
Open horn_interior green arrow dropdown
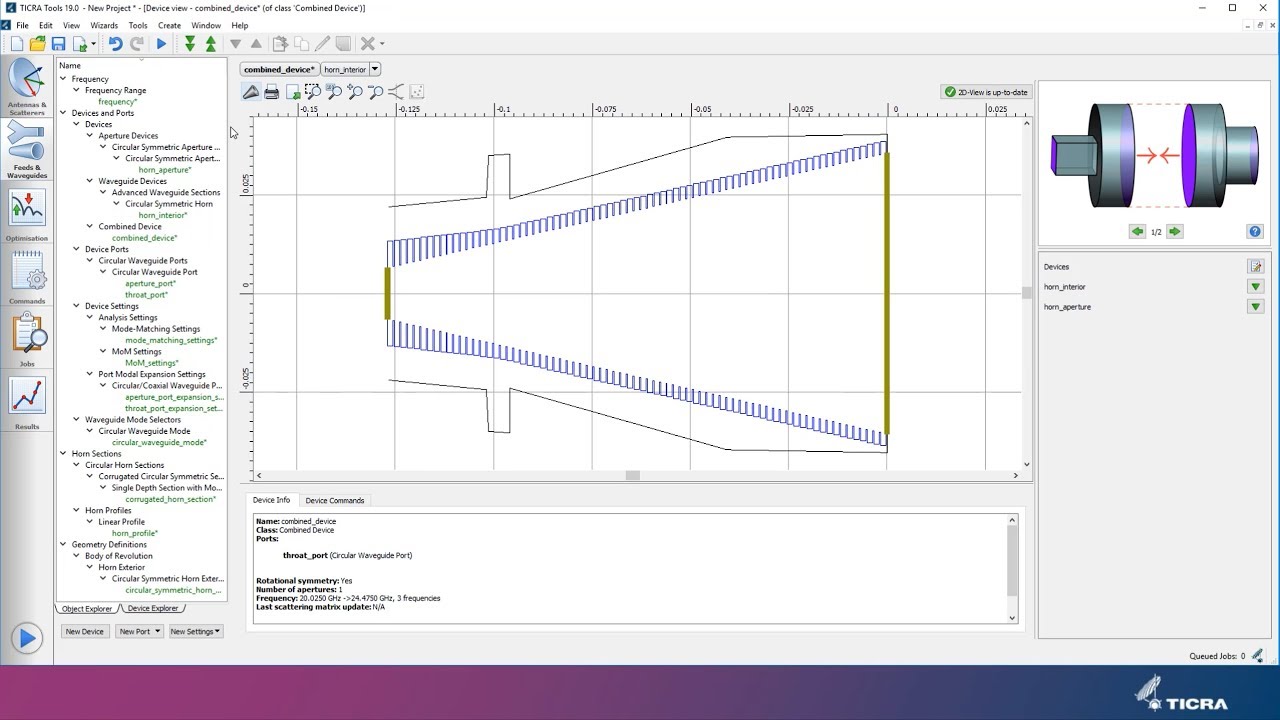pos(1255,287)
